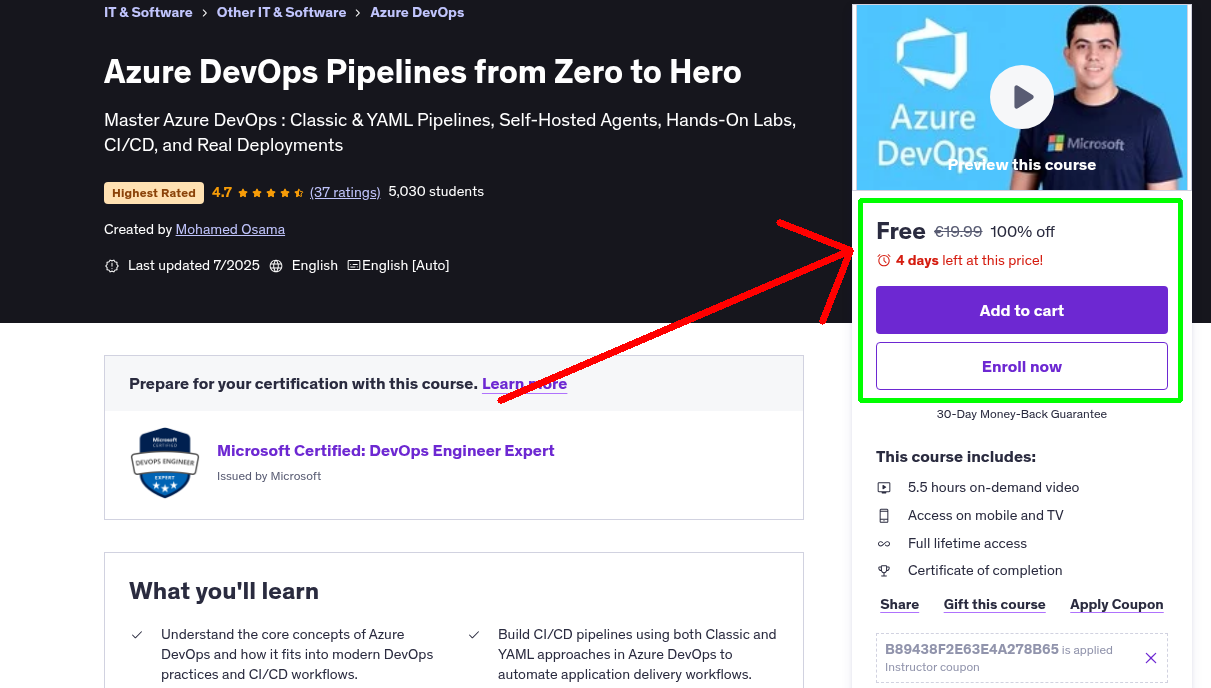1211x688 pixels.
Task: Click the B89438F2E63E4A278B65 coupon code
Action: pyautogui.click(x=971, y=649)
